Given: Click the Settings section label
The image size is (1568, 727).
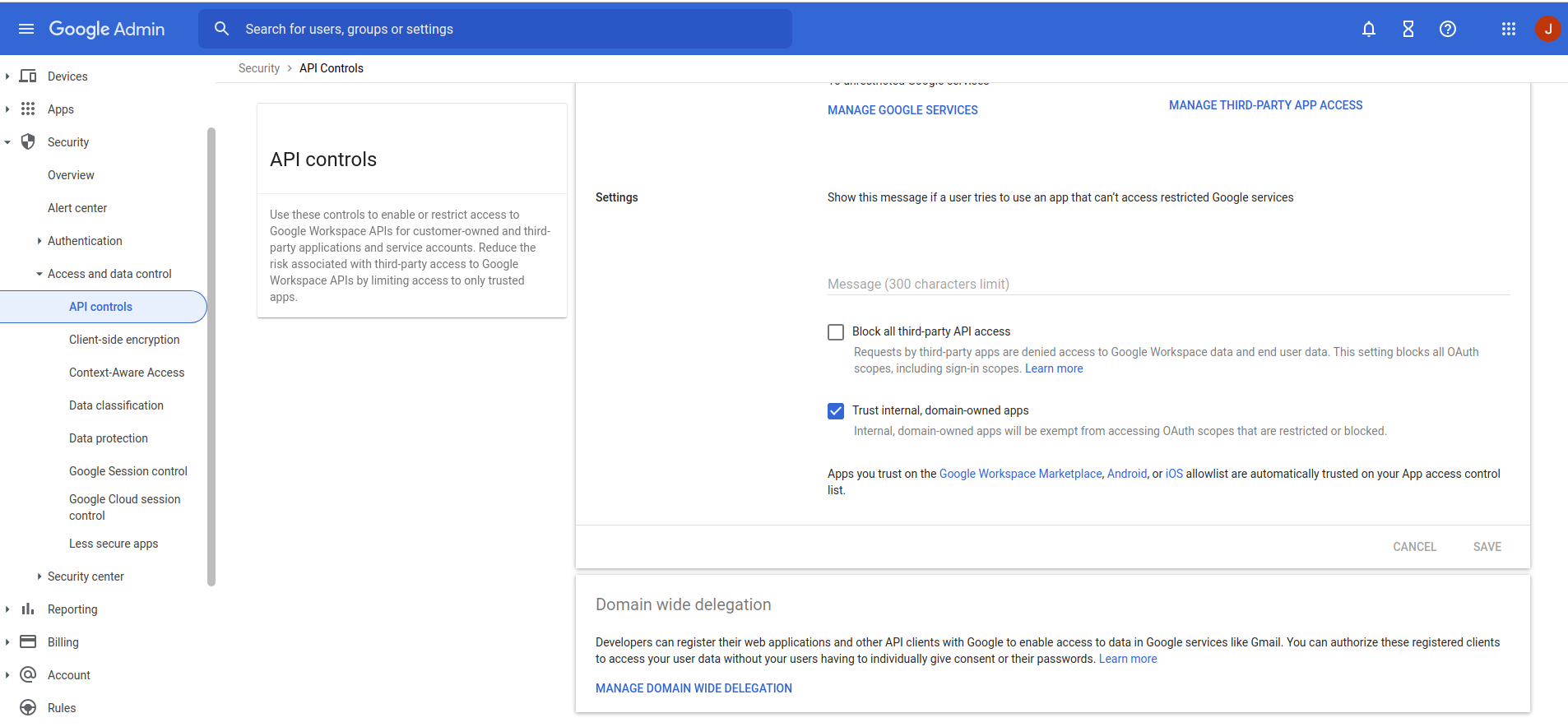Looking at the screenshot, I should (616, 197).
